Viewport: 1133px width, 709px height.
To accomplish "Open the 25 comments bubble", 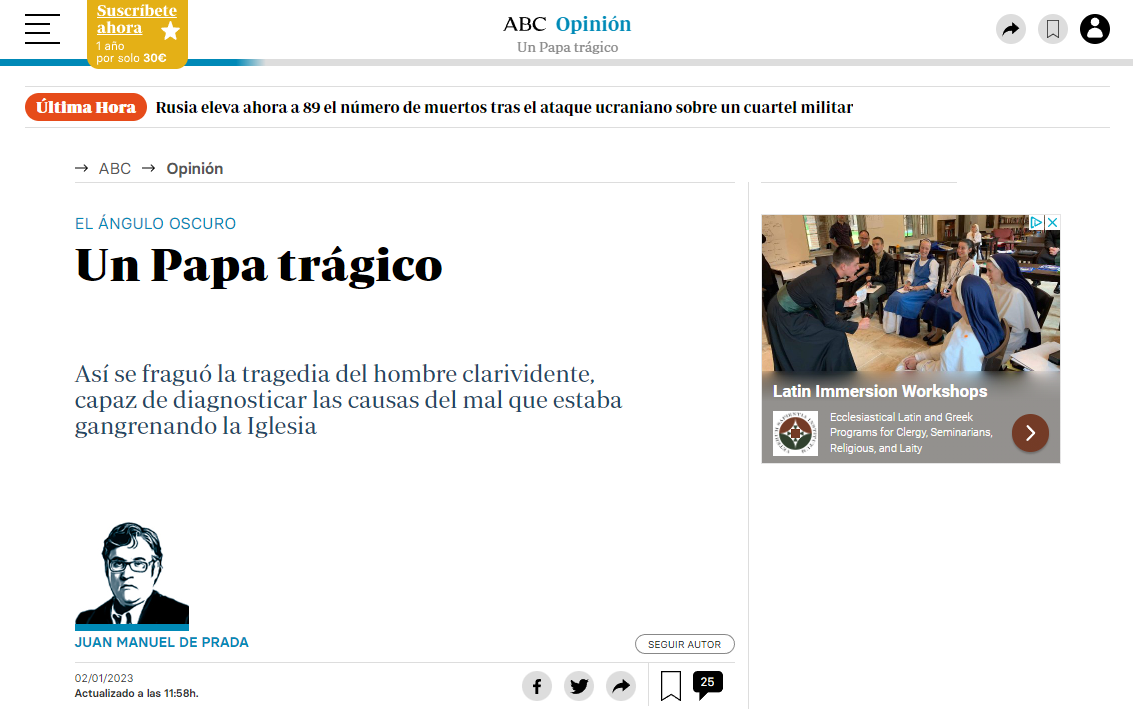I will 707,684.
